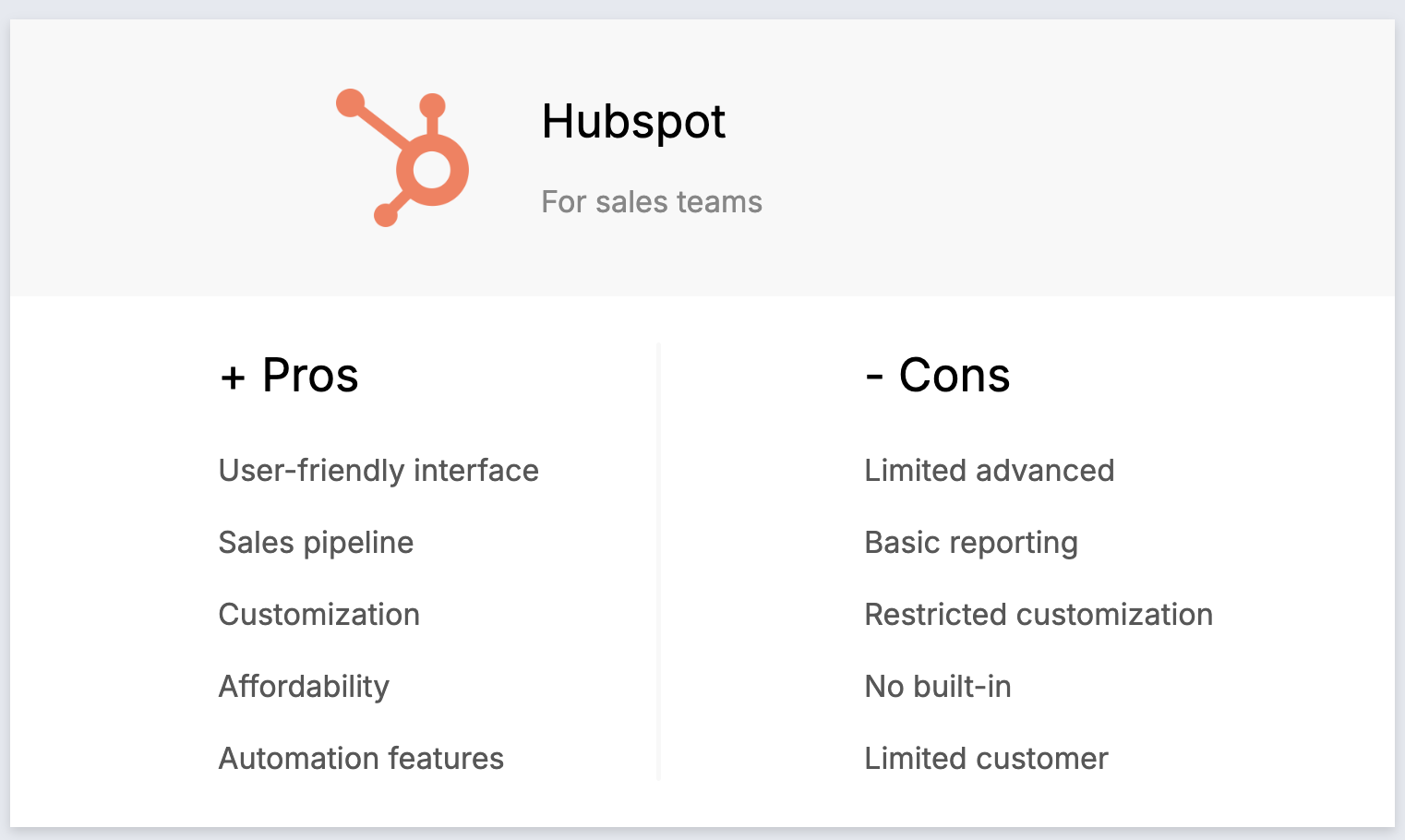
Task: Click 'Automation features' in the Pros list
Action: 361,759
